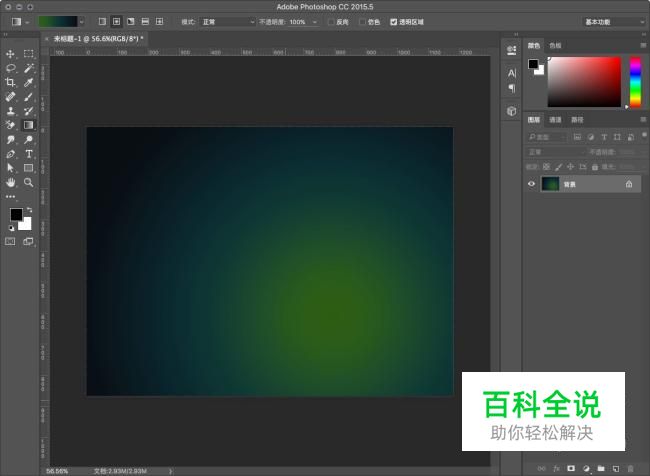Enable the 反向 (Reverse) checkbox

coord(332,21)
